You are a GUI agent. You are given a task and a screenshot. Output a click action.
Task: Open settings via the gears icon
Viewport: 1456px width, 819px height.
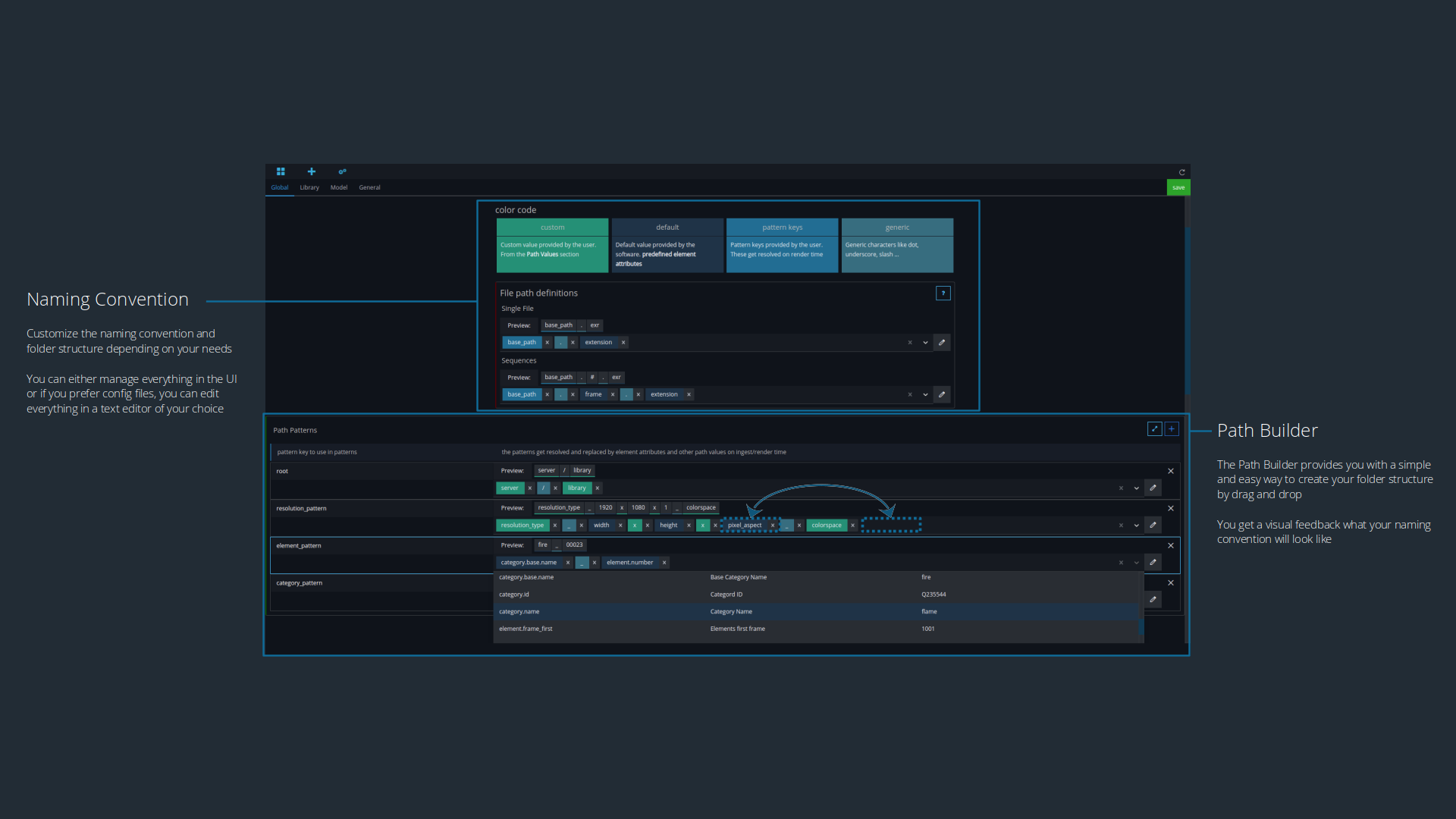point(343,171)
